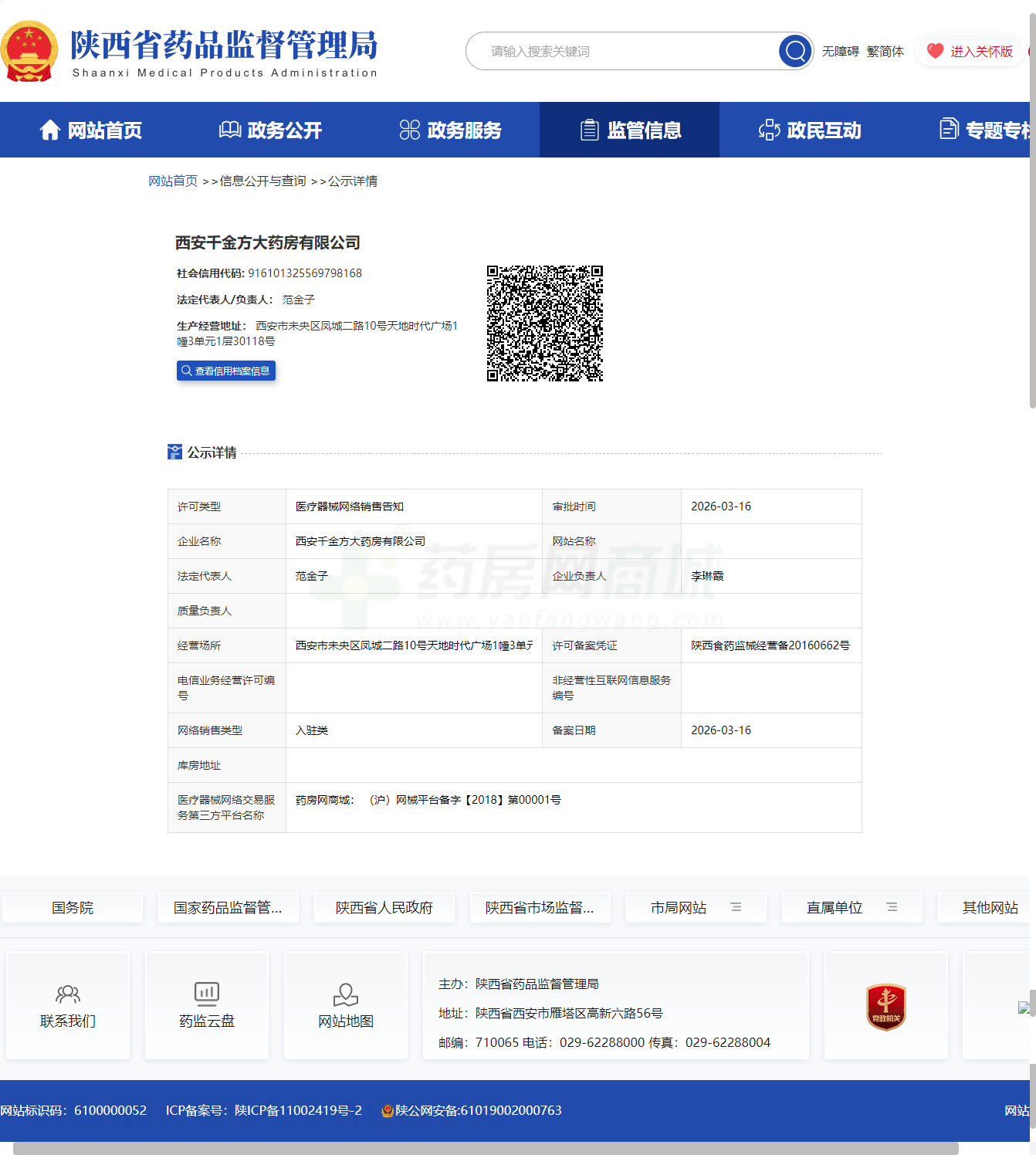Focus the search keyword input field
1036x1155 pixels.
625,52
